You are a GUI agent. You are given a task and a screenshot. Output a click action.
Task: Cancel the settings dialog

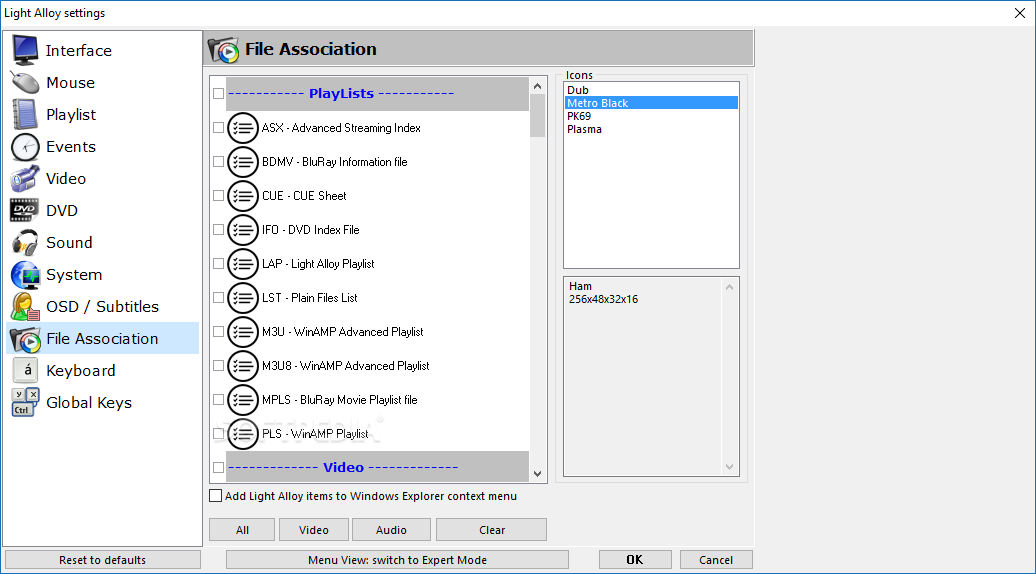(716, 559)
